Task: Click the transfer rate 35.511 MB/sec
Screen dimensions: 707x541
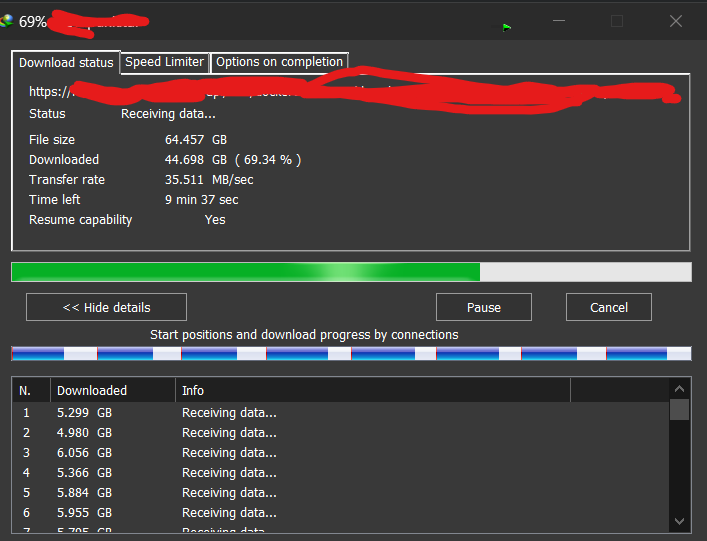Action: tap(209, 179)
